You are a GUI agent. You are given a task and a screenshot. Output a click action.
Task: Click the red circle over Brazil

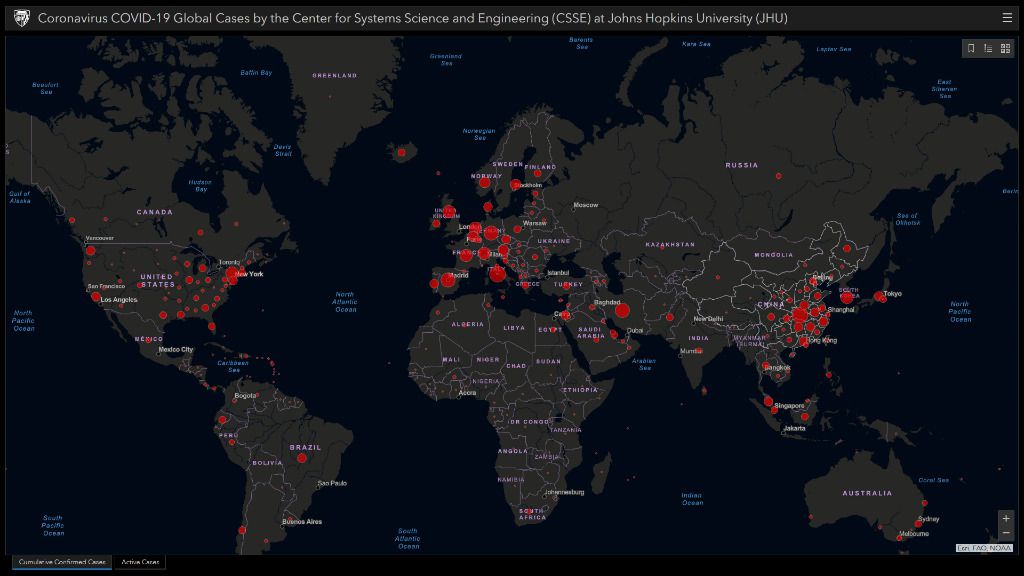point(301,457)
